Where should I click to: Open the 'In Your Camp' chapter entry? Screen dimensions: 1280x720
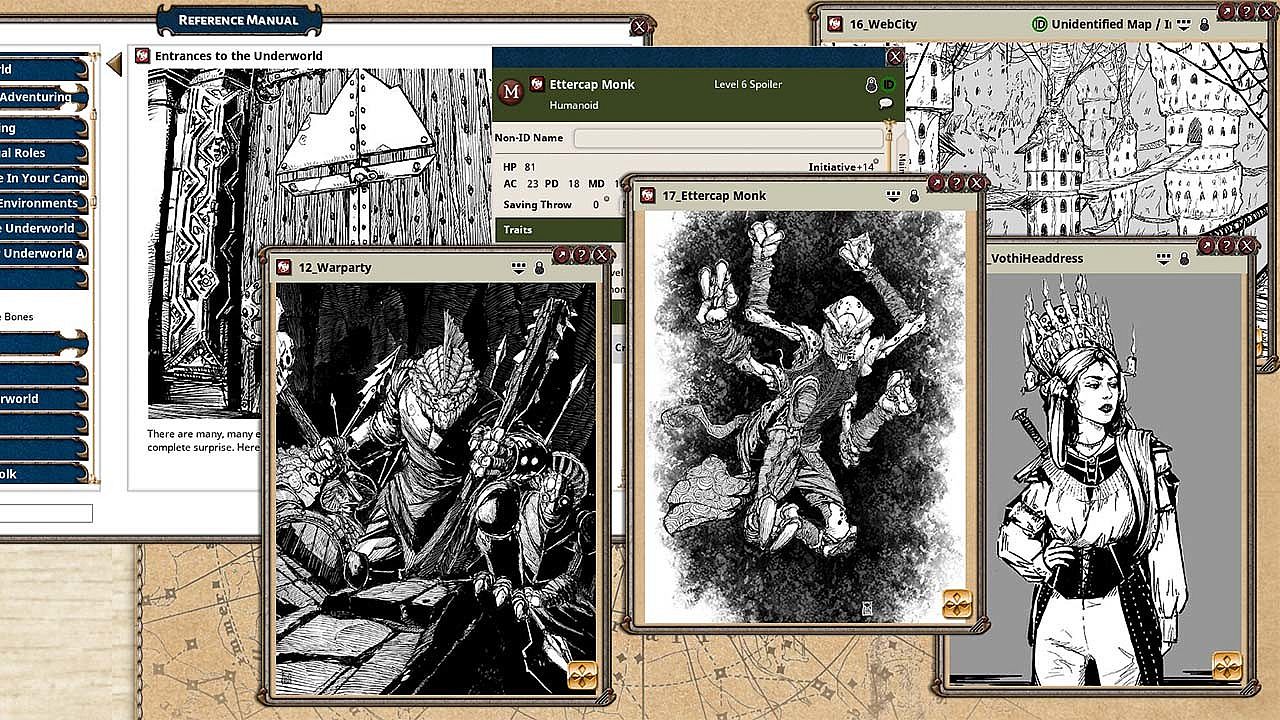(42, 178)
